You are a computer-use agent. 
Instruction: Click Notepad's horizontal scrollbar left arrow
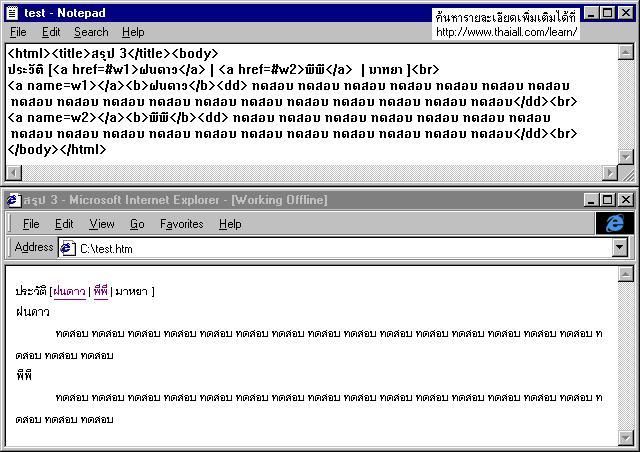point(13,173)
